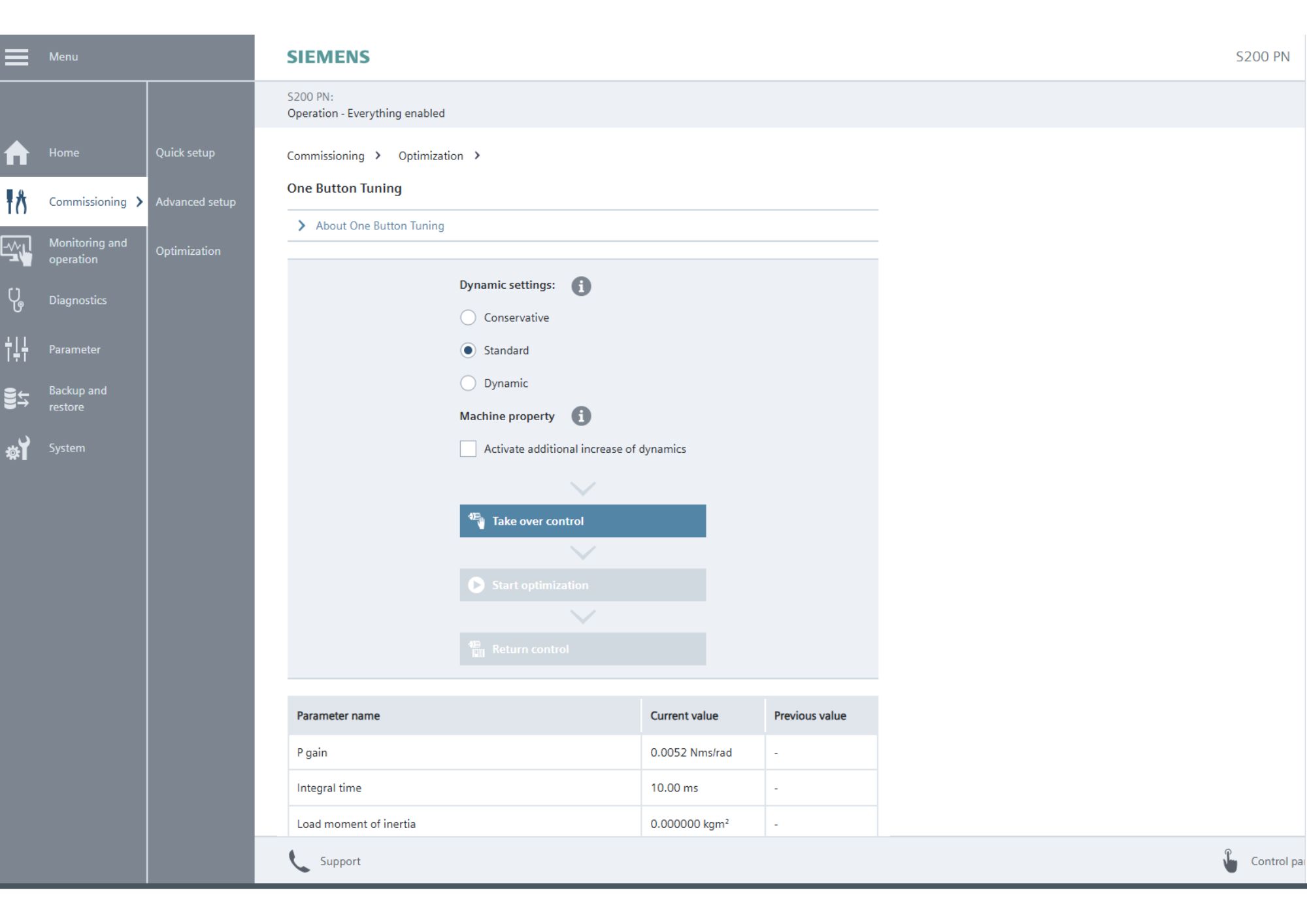Select the Standard dynamic setting
The image size is (1307, 924).
coord(468,350)
